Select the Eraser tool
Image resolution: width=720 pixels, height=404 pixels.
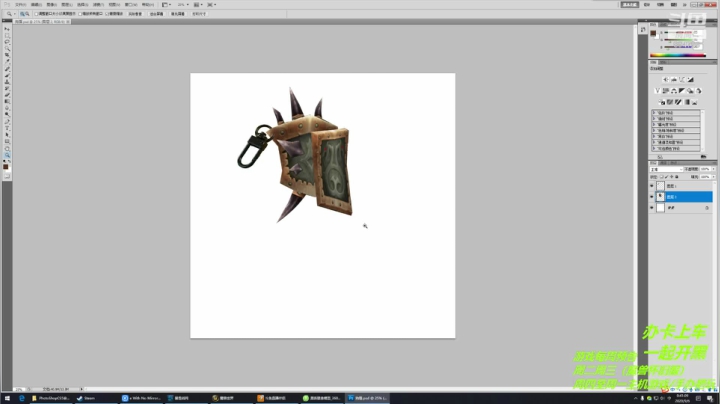(7, 95)
